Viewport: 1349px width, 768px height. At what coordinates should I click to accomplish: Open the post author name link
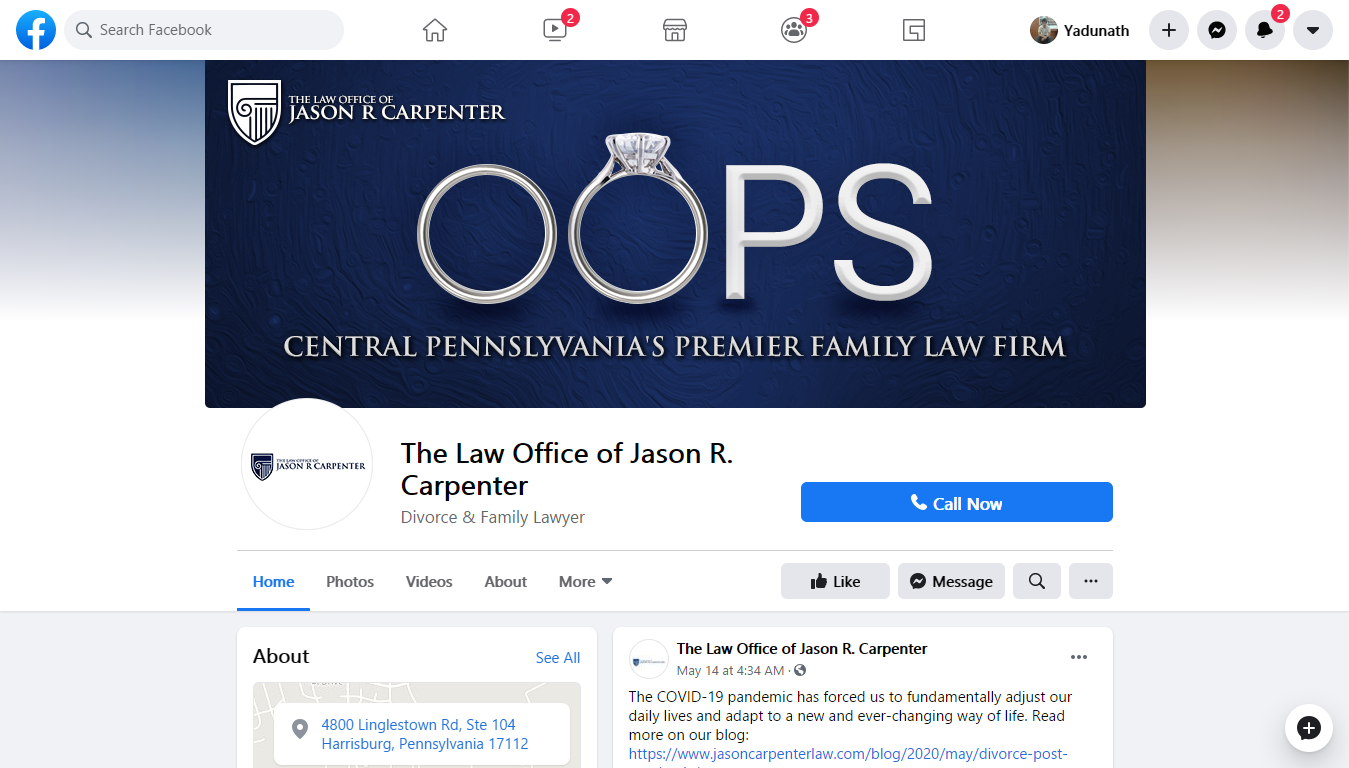click(802, 649)
